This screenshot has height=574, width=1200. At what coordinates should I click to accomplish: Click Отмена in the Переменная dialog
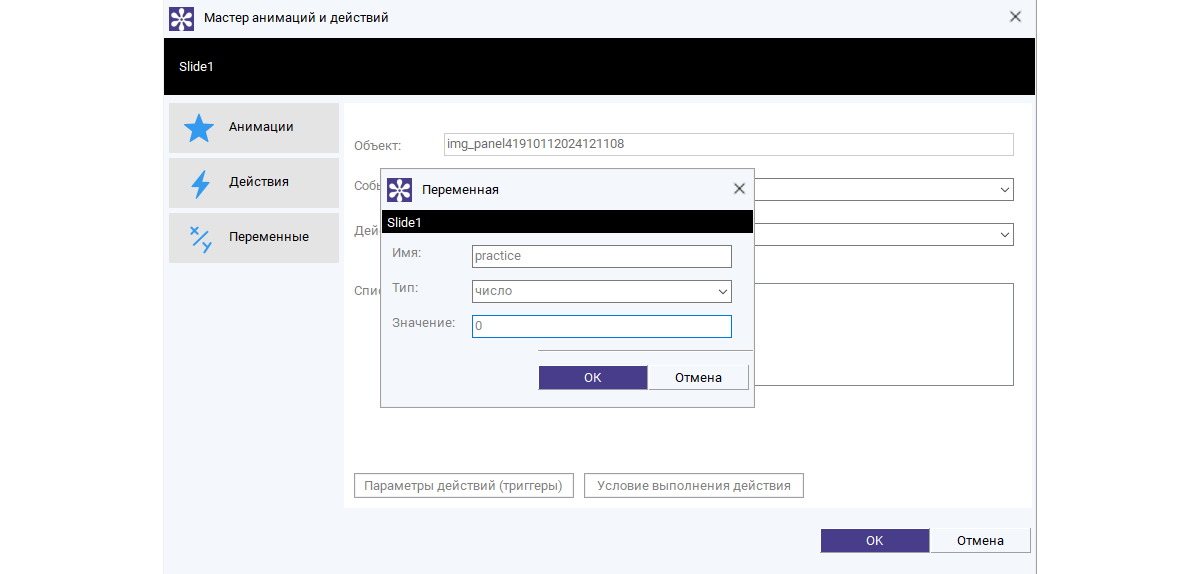pyautogui.click(x=698, y=378)
